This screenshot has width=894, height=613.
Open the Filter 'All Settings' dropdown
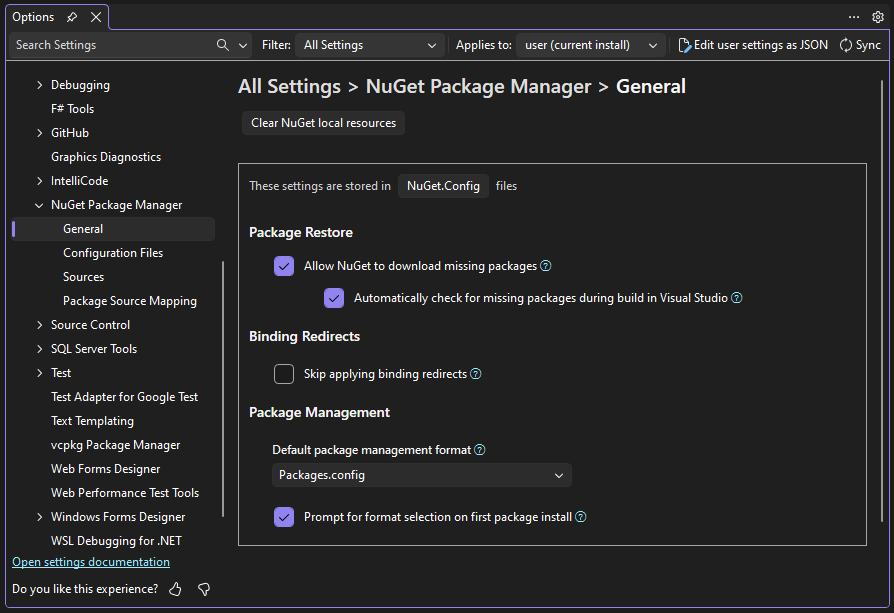[x=368, y=45]
